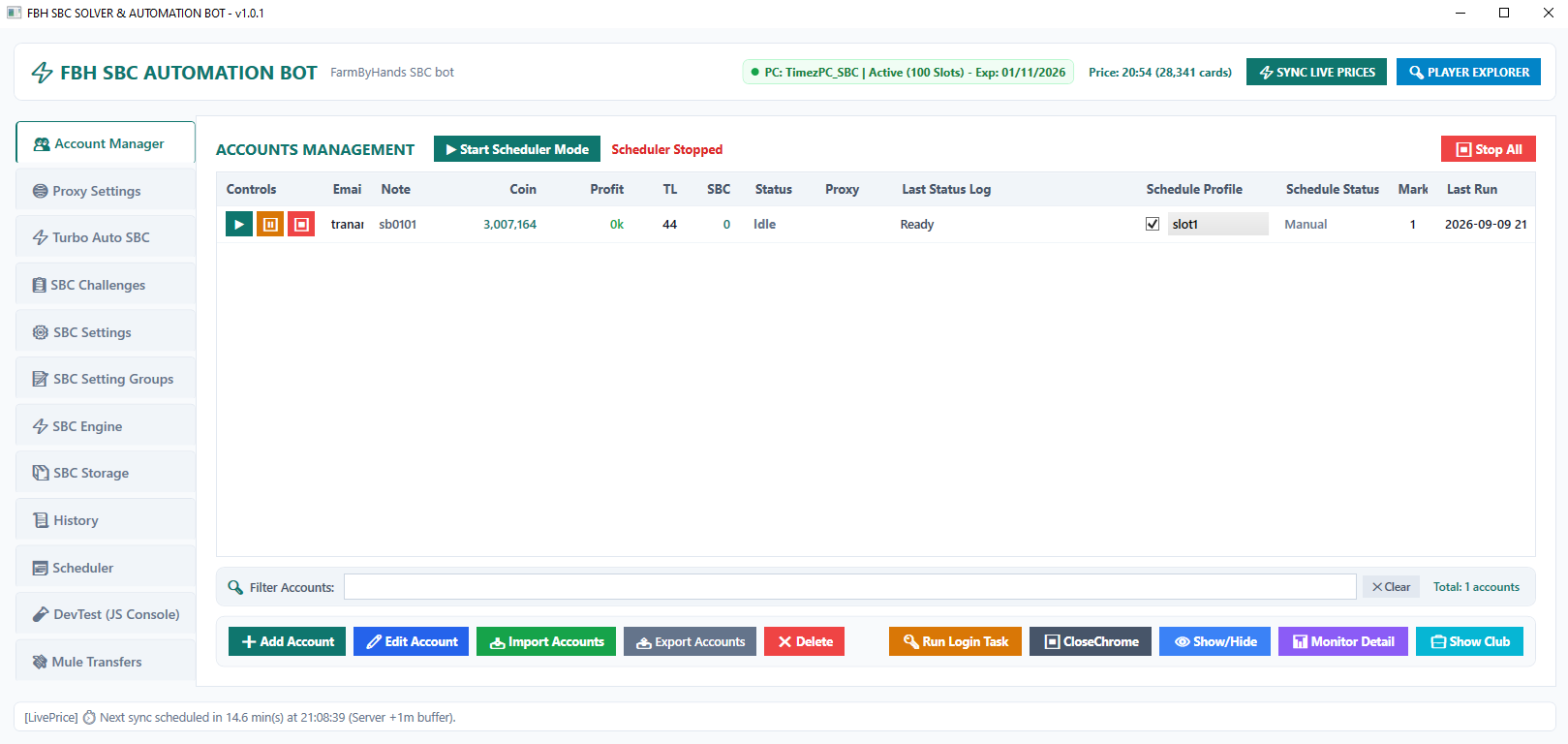Open DevTest (JS Console)

[106, 614]
